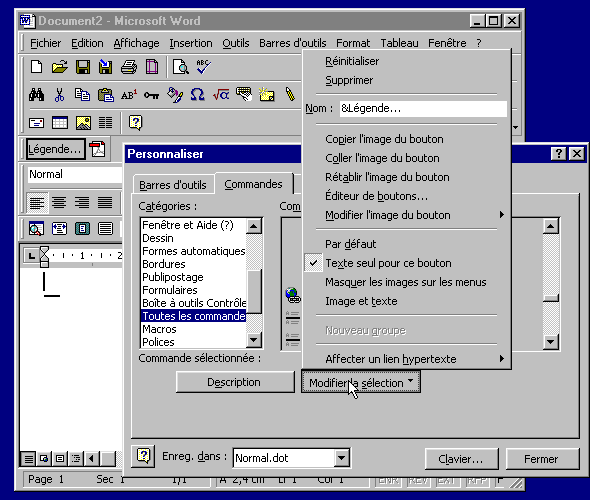Click the page setup icon with purple margins
590x500 pixels.
(x=152, y=67)
